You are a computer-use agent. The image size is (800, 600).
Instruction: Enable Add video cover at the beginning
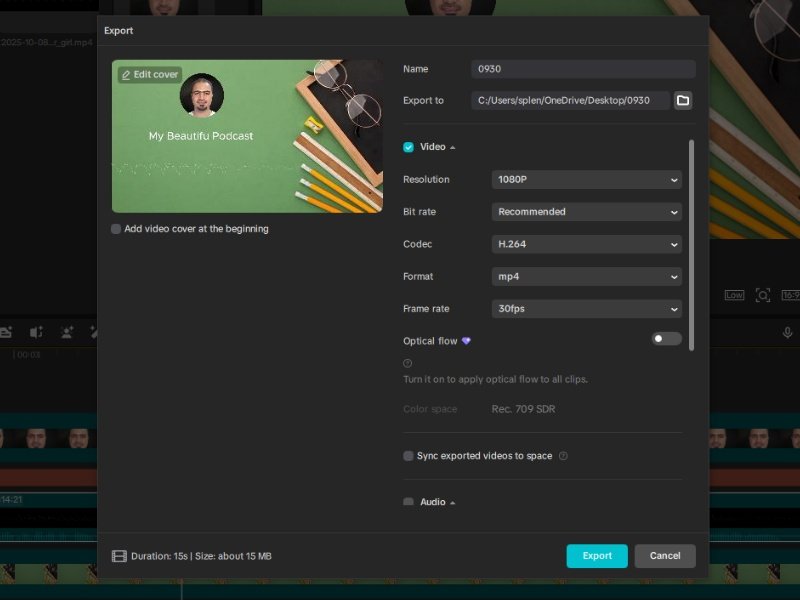(x=117, y=229)
